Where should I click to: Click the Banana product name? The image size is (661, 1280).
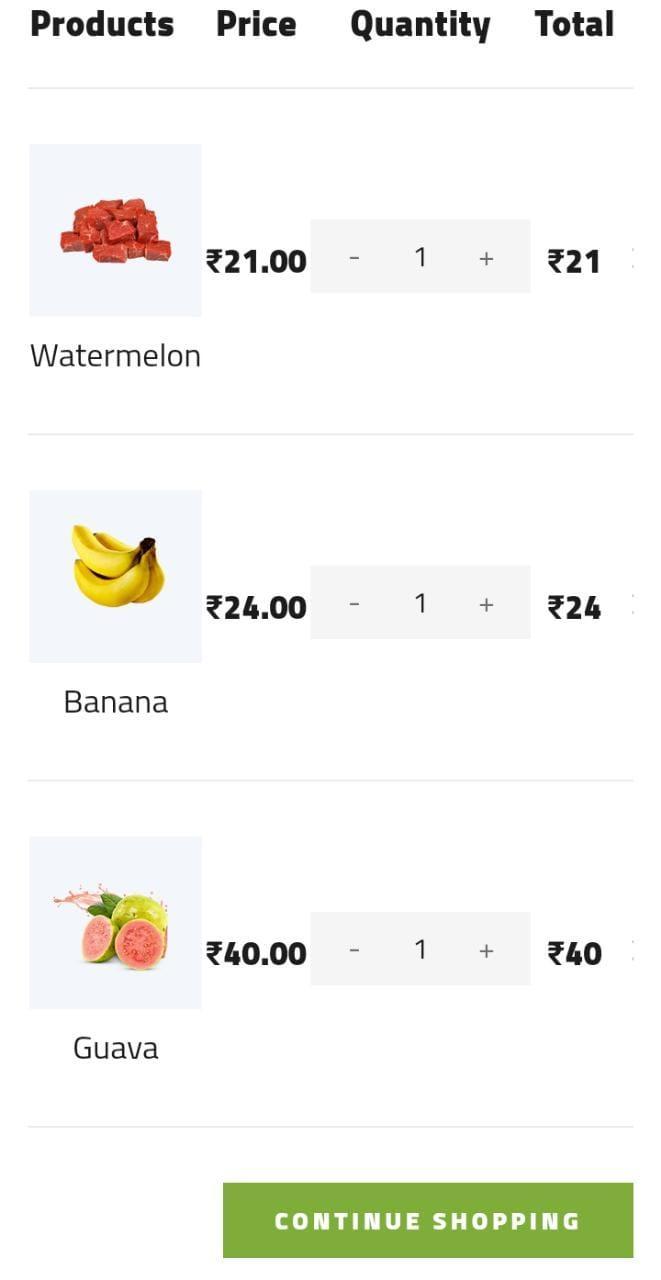pyautogui.click(x=115, y=702)
